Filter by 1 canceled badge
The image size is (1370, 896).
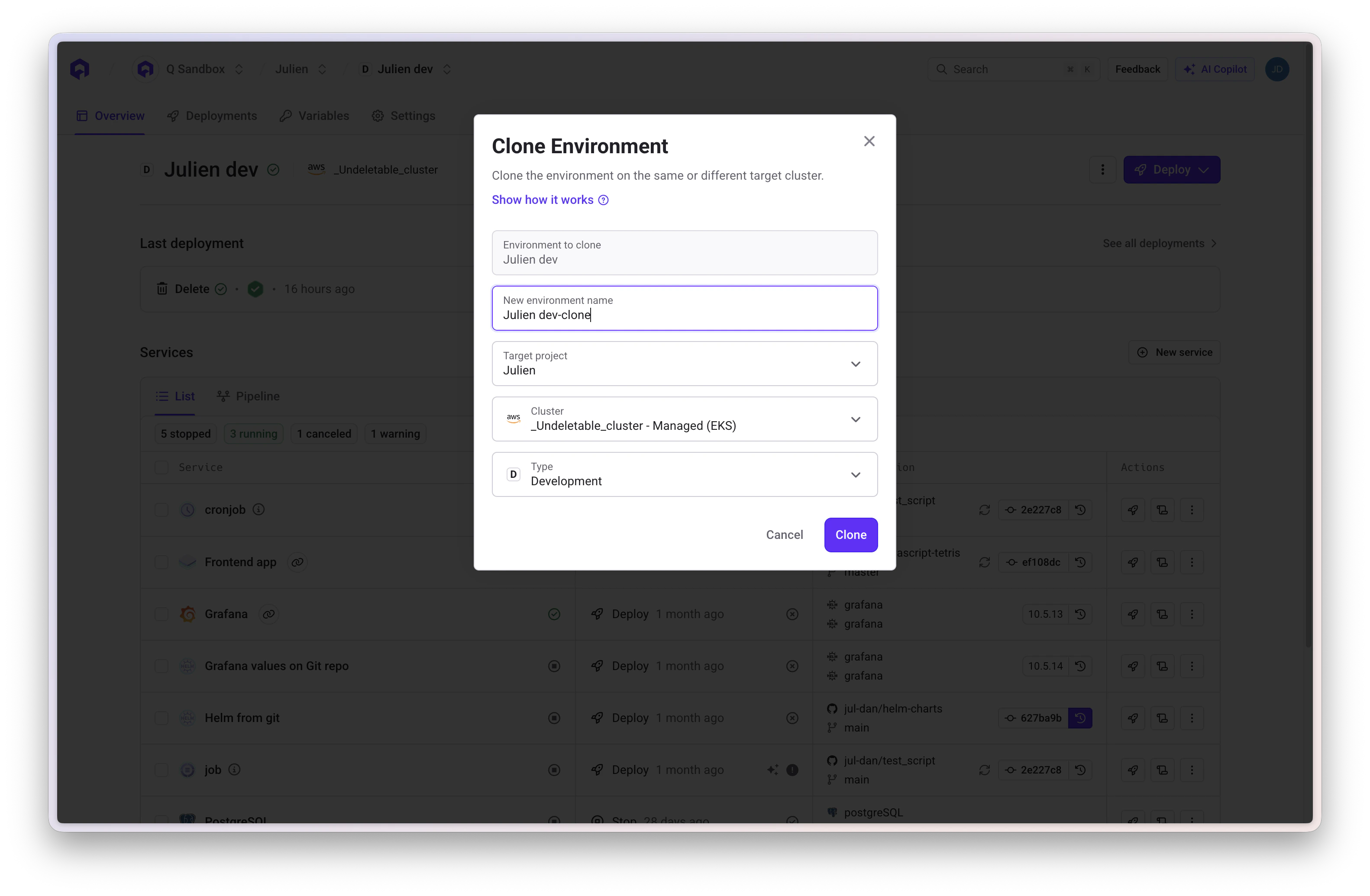pos(324,433)
